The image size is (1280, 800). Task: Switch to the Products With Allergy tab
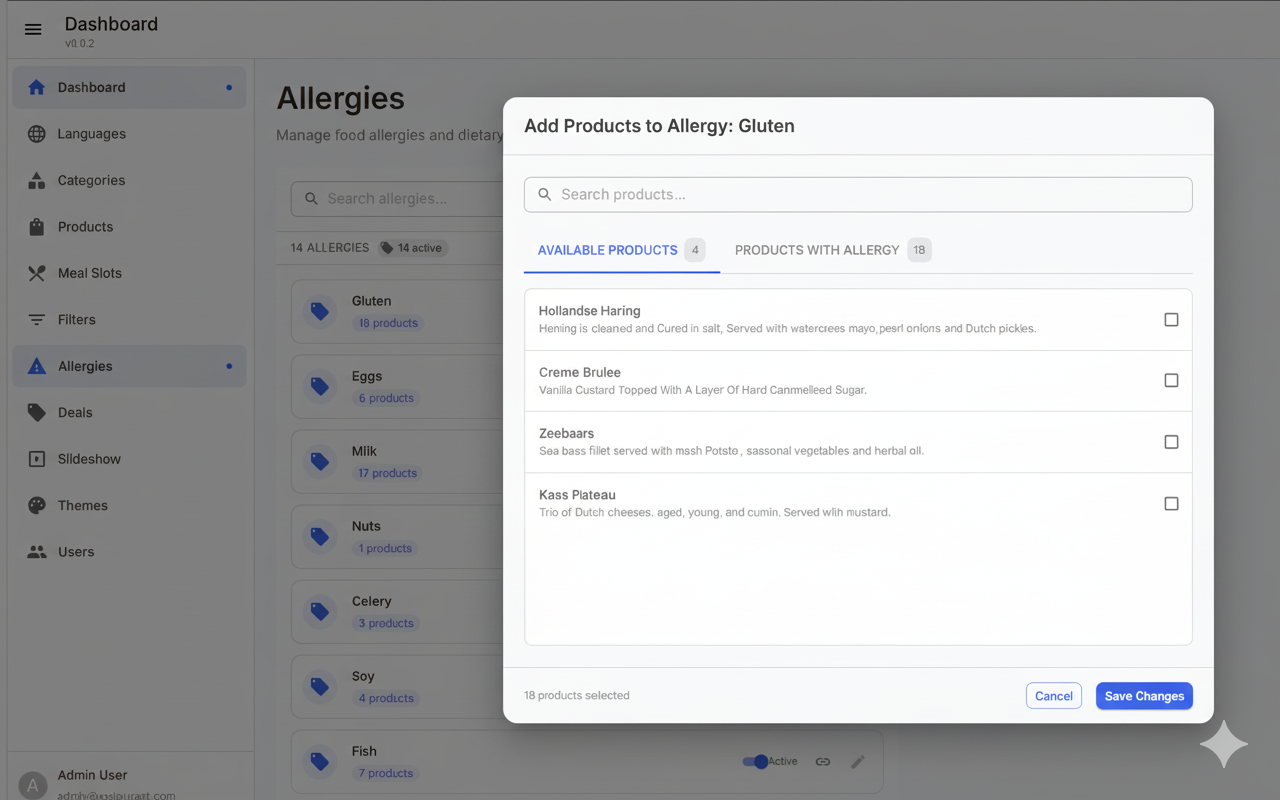tap(817, 250)
